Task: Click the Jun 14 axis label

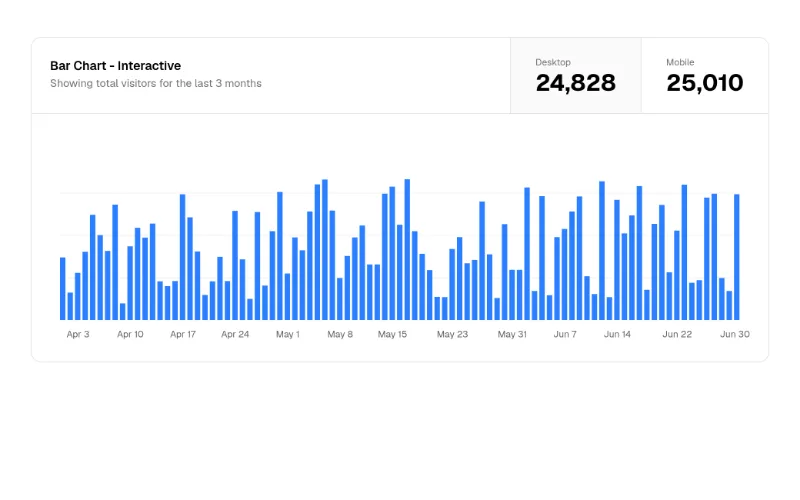Action: [617, 334]
